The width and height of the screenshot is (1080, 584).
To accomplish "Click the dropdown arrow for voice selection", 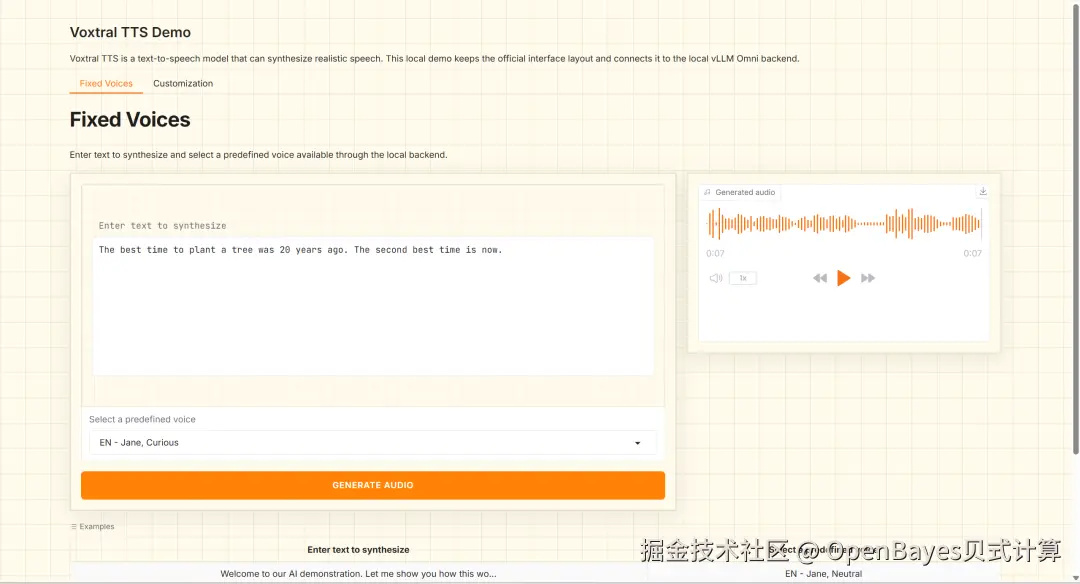I will coord(637,443).
